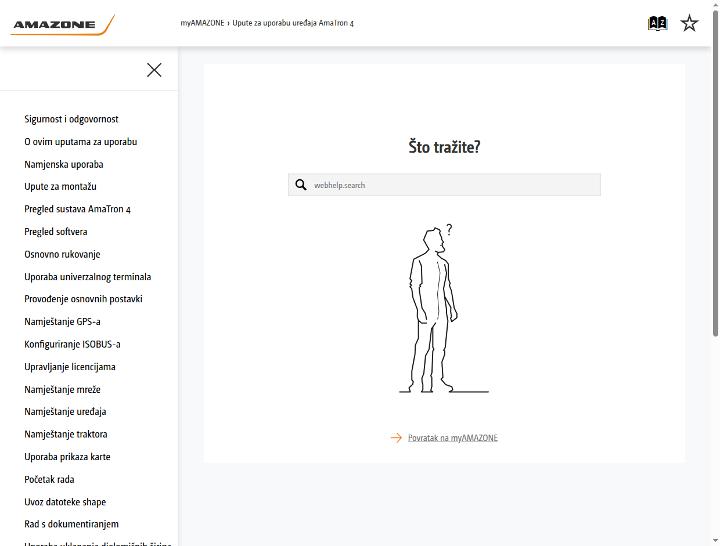Open Namještanje GPS-a section
The image size is (720, 546).
[62, 321]
